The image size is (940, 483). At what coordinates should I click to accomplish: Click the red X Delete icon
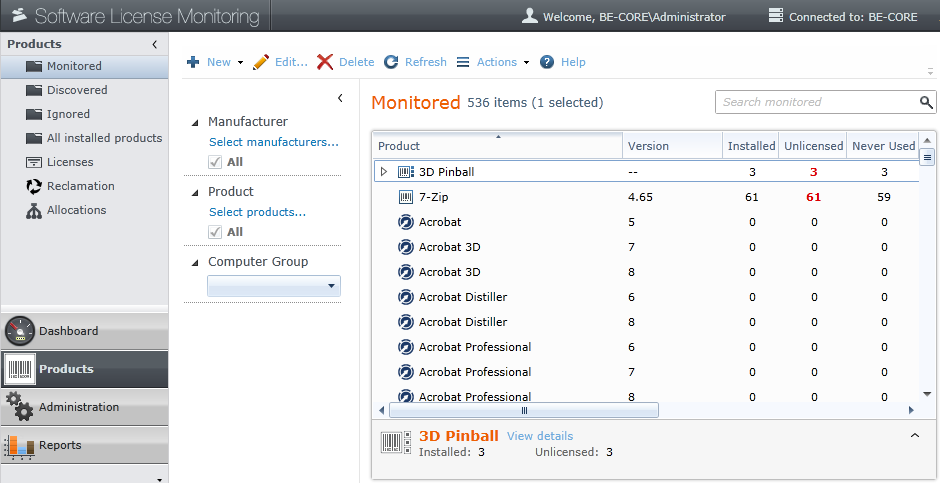(x=325, y=62)
